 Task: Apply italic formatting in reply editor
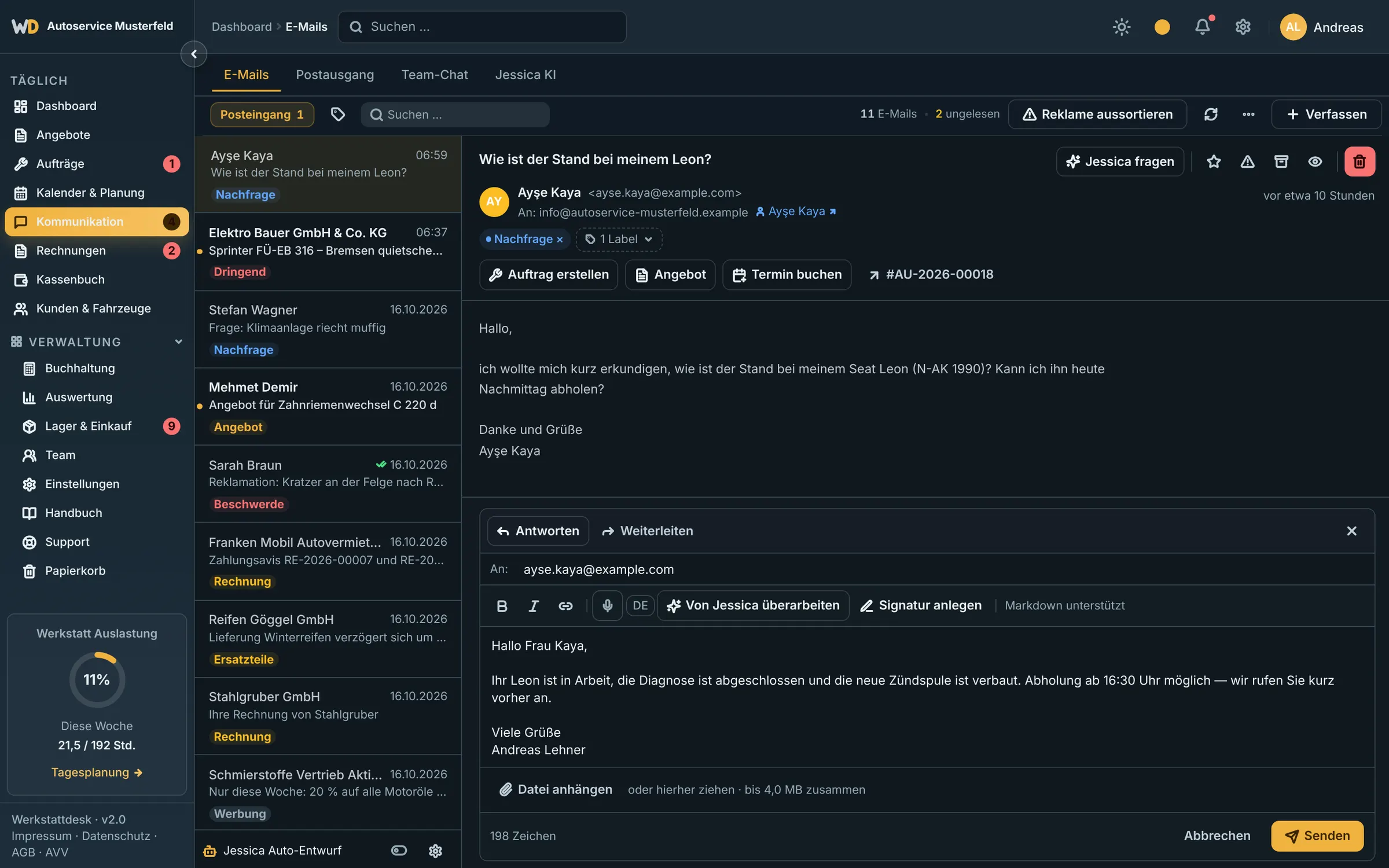point(534,605)
